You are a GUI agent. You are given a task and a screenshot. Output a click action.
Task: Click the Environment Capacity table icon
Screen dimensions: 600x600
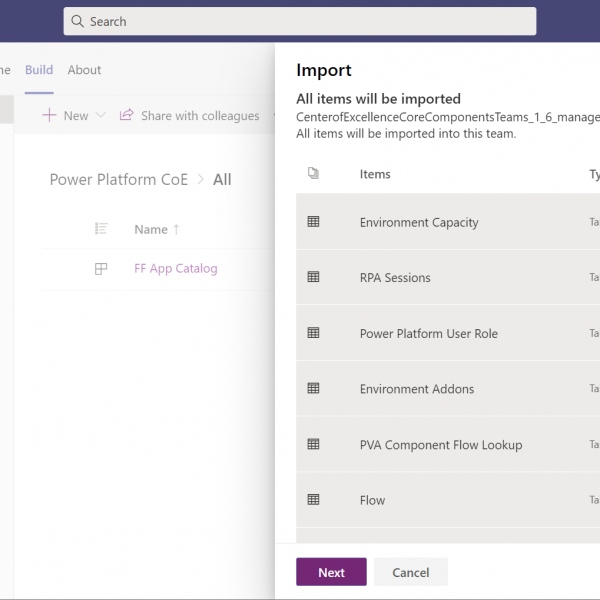click(313, 222)
